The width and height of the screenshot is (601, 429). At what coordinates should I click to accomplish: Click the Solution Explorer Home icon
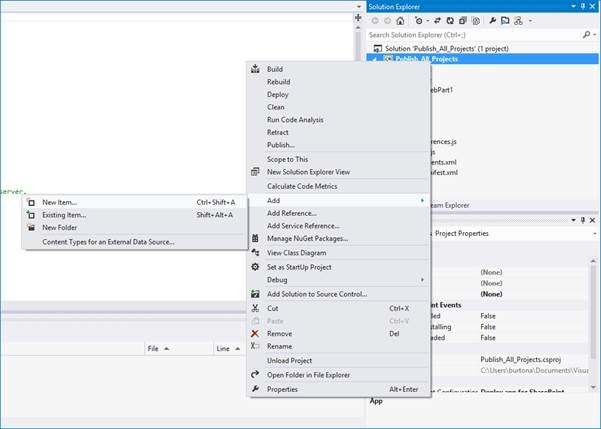tap(400, 21)
